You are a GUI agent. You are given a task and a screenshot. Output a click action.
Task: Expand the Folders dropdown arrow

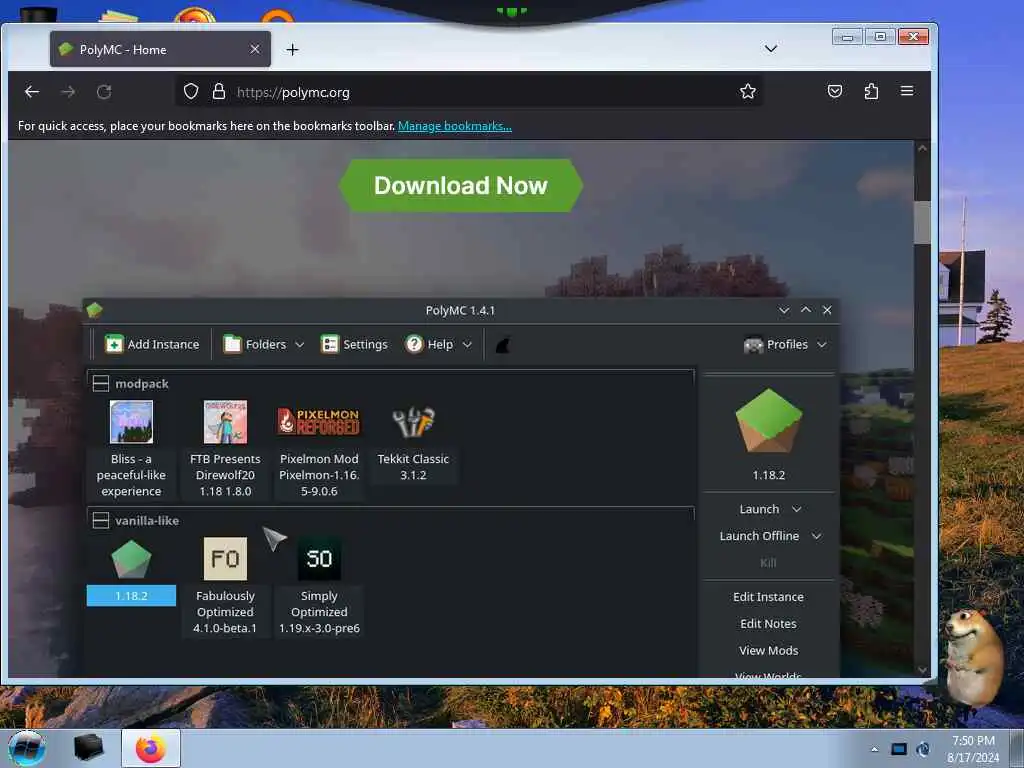click(x=299, y=345)
